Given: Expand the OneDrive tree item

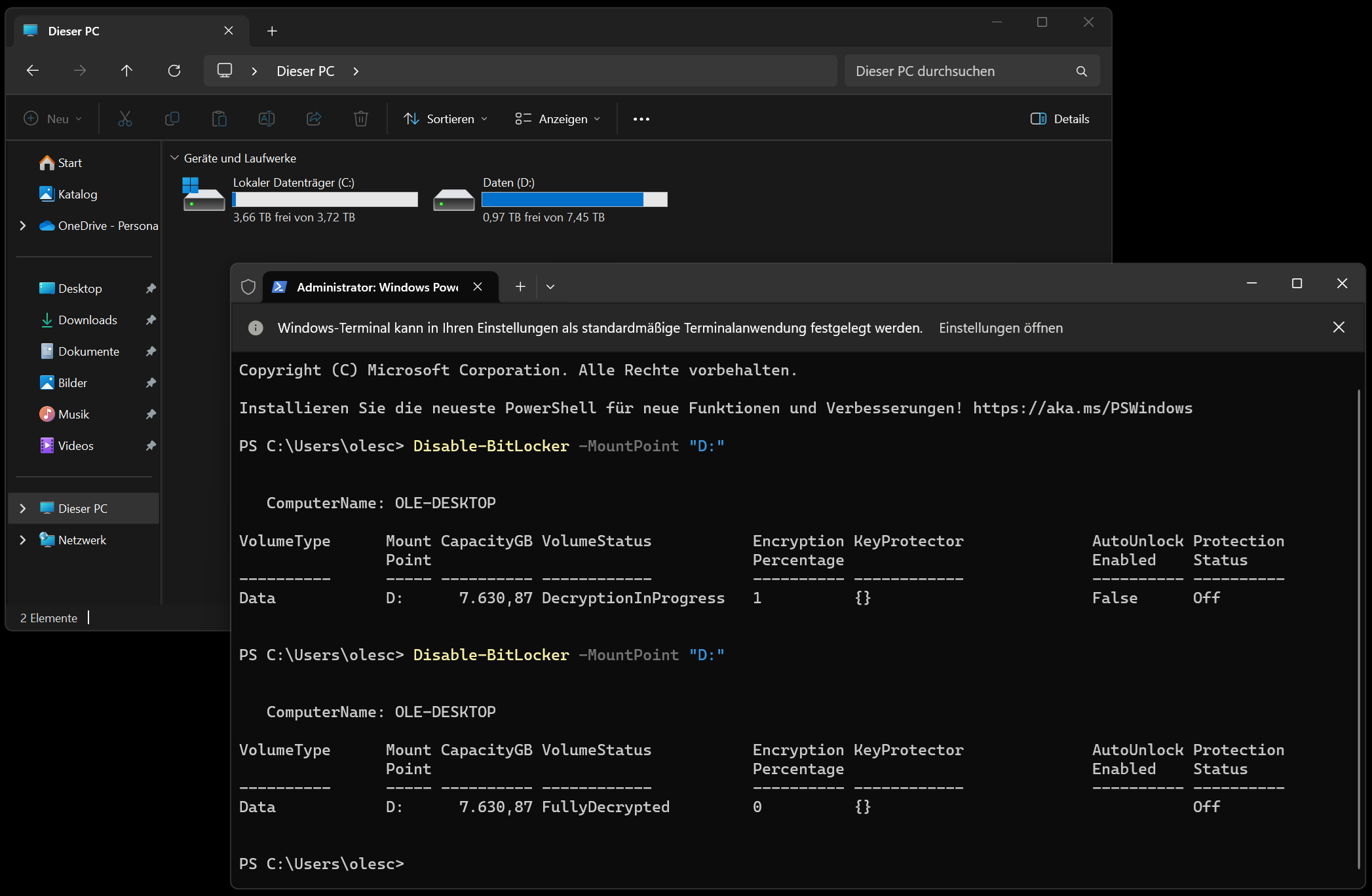Looking at the screenshot, I should point(23,226).
